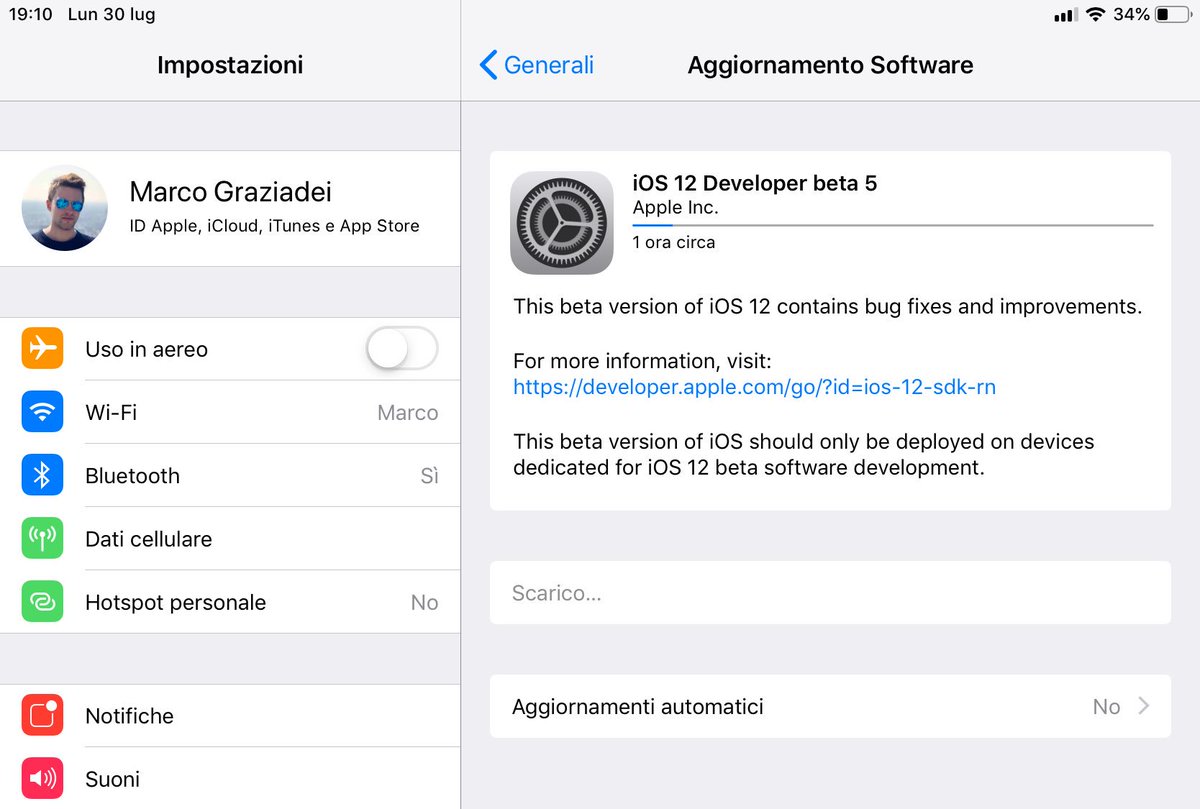Tap the Hotspot personale chain icon
Image resolution: width=1200 pixels, height=809 pixels.
[x=42, y=602]
